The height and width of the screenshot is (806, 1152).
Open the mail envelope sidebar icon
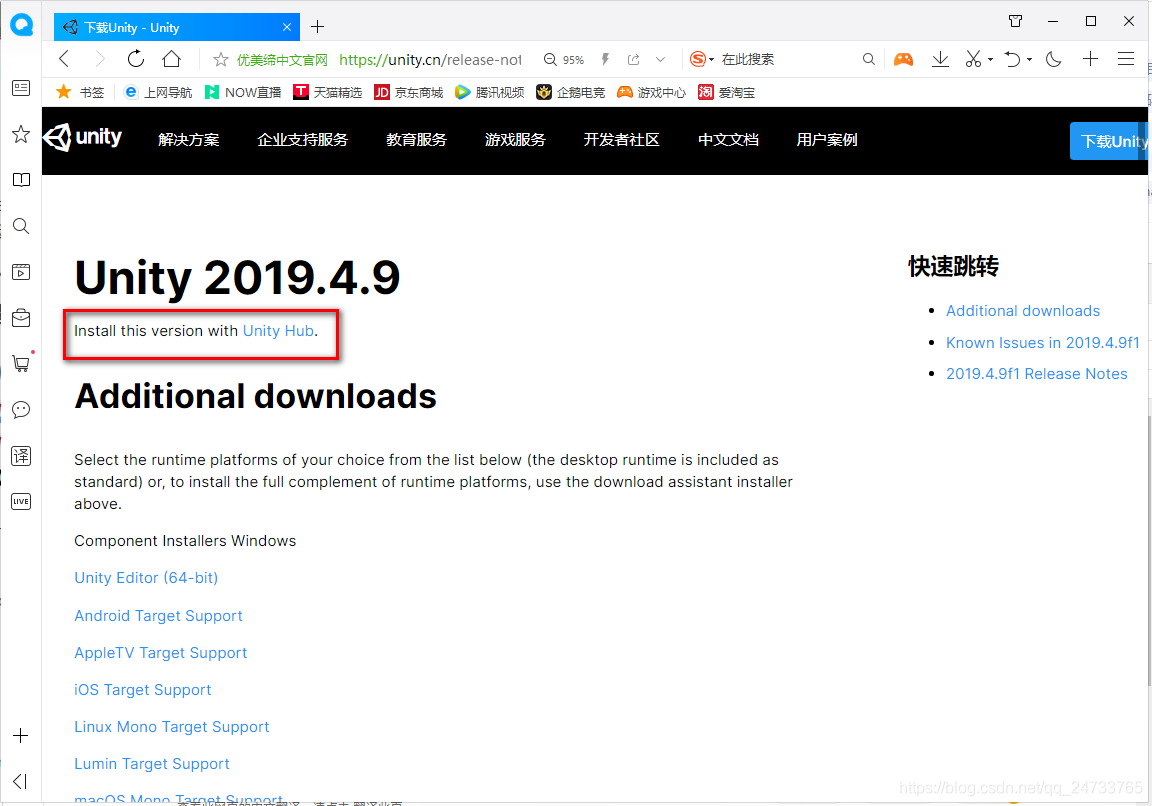click(x=21, y=318)
